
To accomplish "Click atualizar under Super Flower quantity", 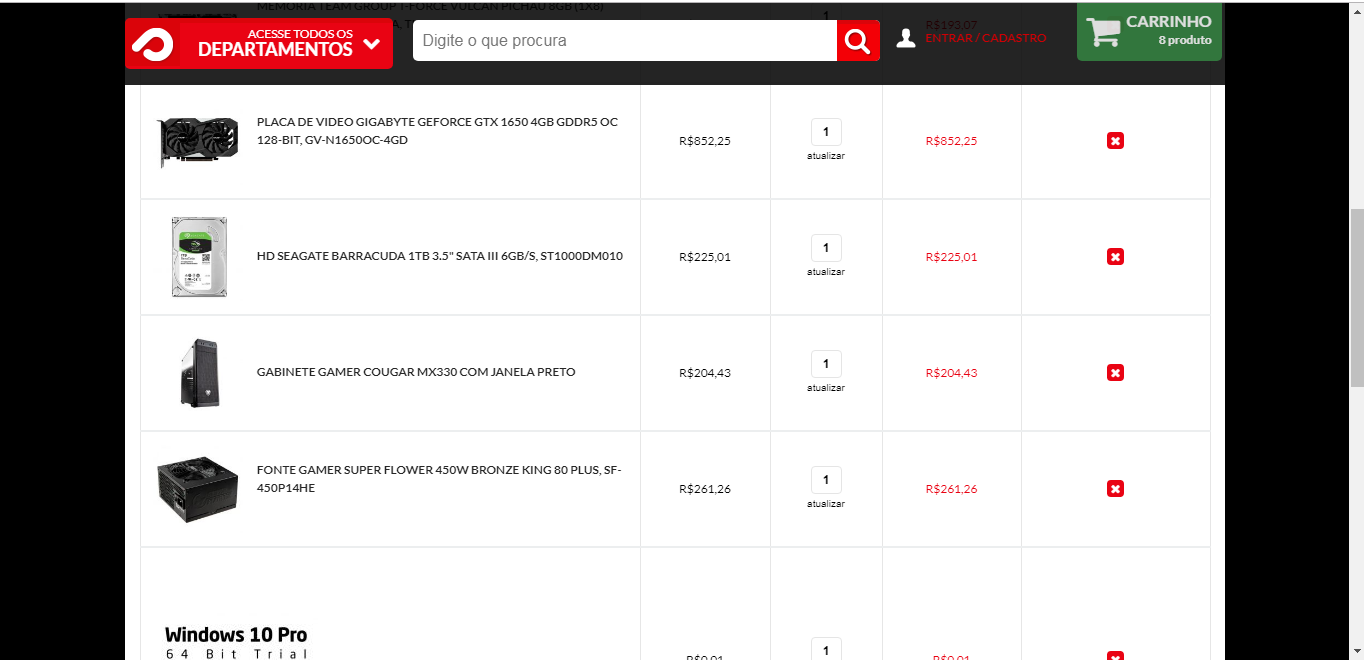I will pyautogui.click(x=826, y=504).
